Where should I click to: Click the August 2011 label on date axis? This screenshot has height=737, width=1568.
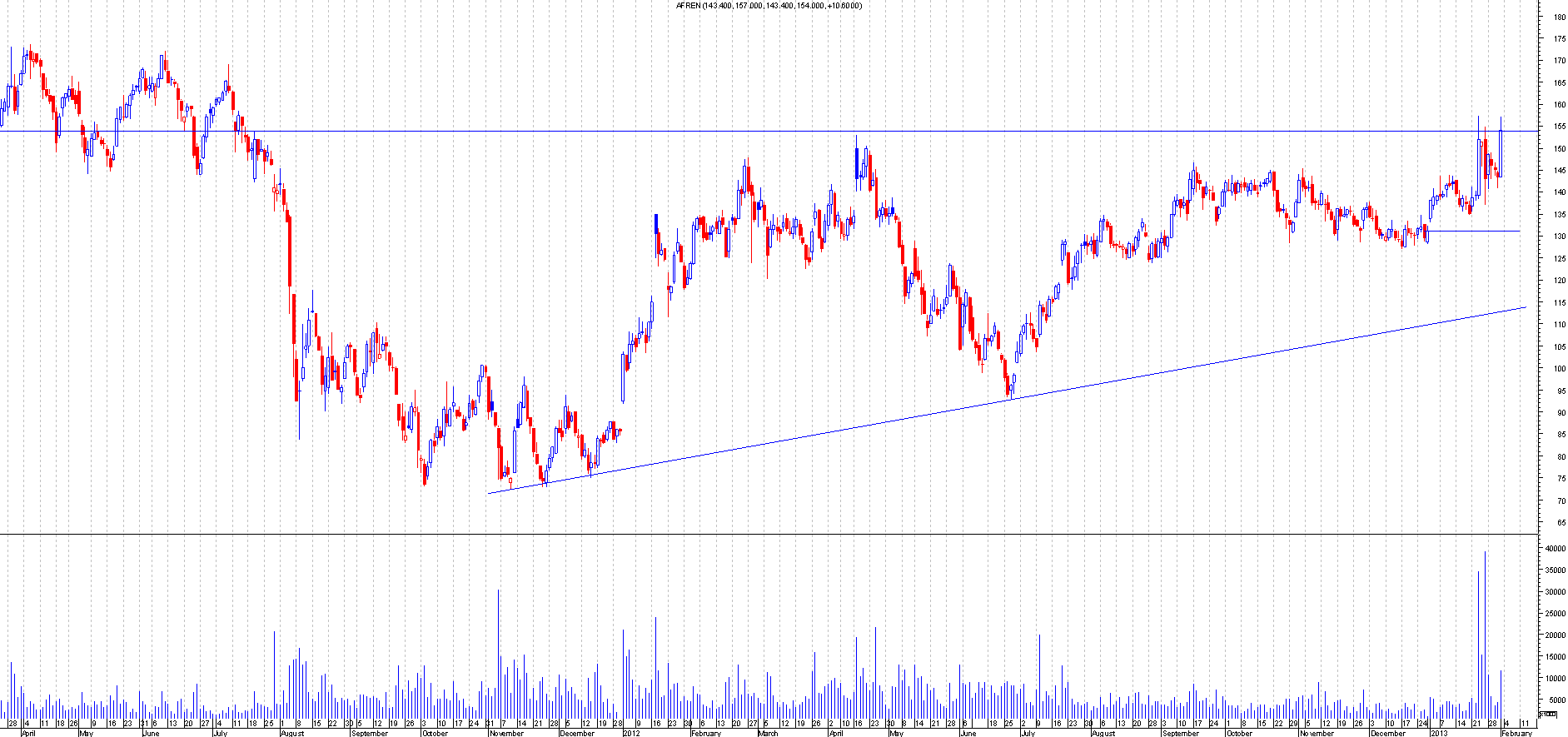292,733
